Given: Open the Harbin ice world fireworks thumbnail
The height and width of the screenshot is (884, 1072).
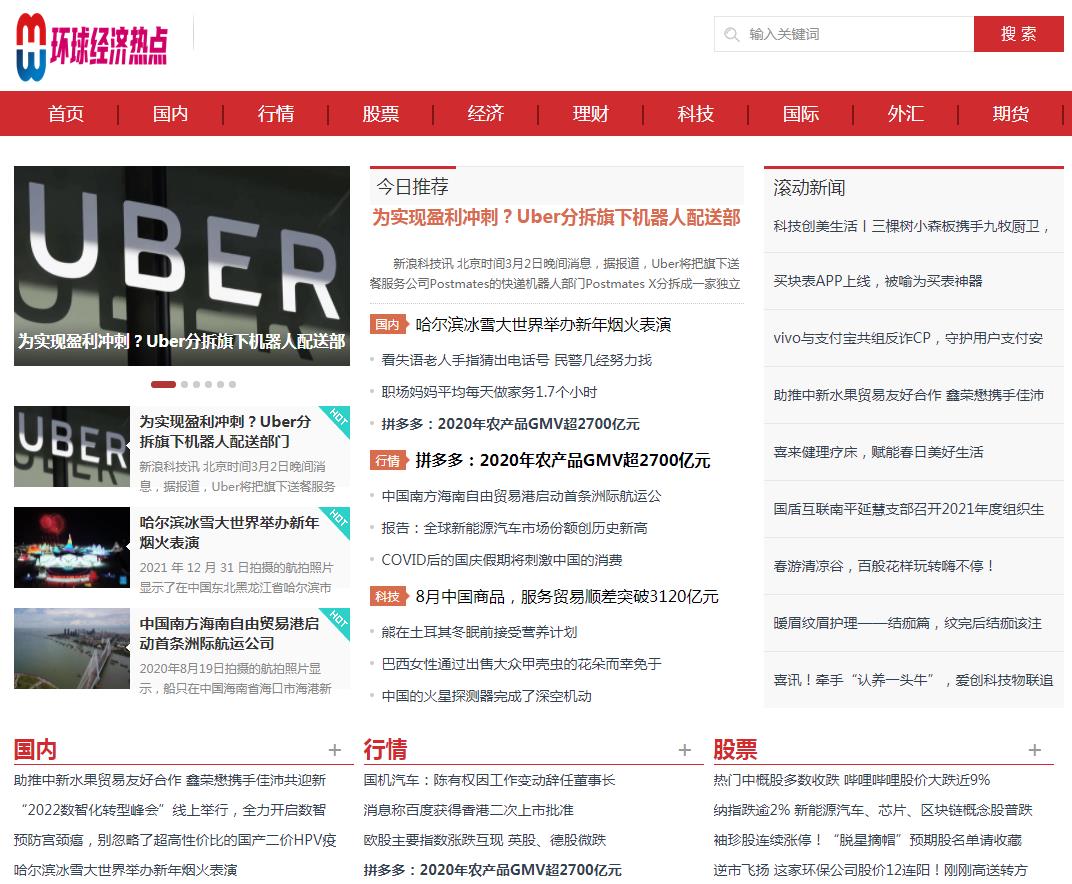Looking at the screenshot, I should [x=72, y=547].
